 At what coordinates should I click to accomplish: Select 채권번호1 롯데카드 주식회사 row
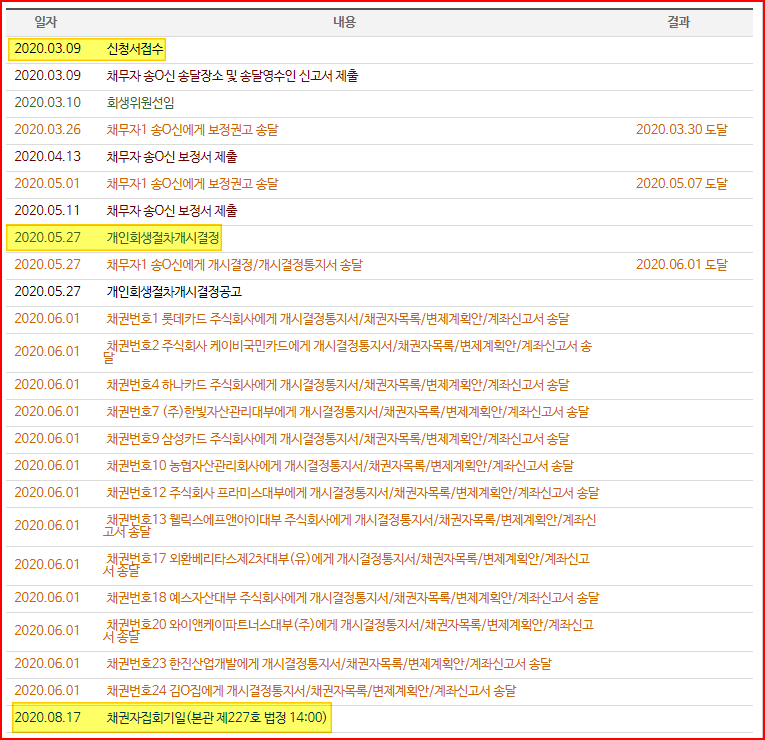(x=380, y=319)
